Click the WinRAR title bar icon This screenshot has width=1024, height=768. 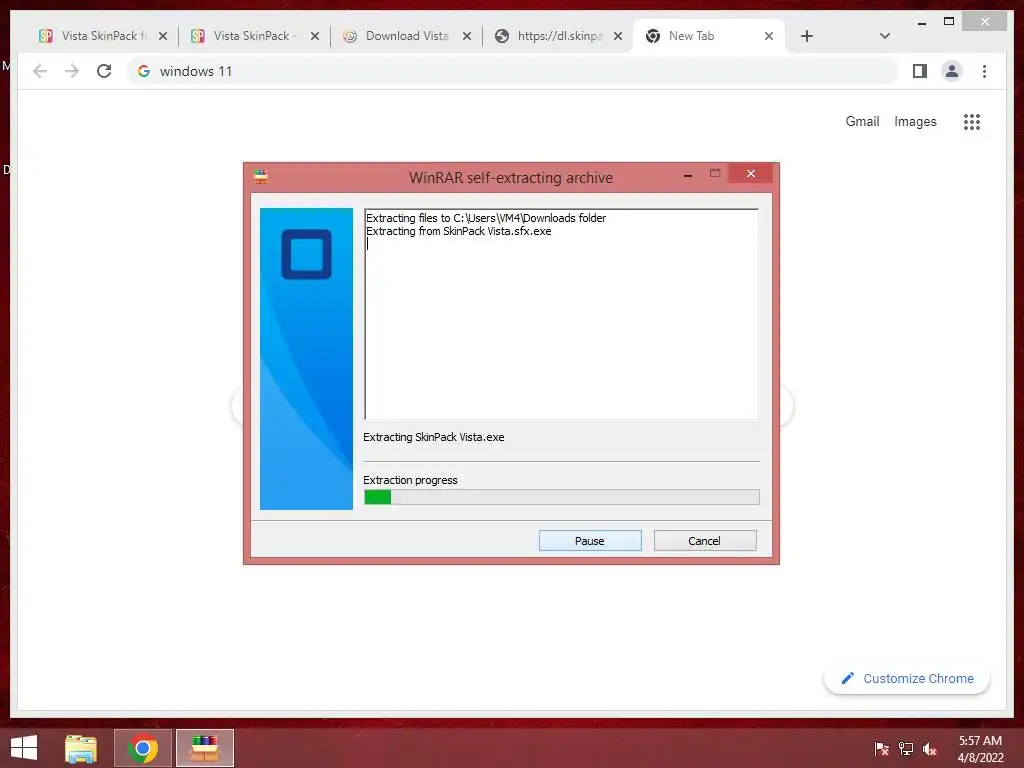point(261,176)
